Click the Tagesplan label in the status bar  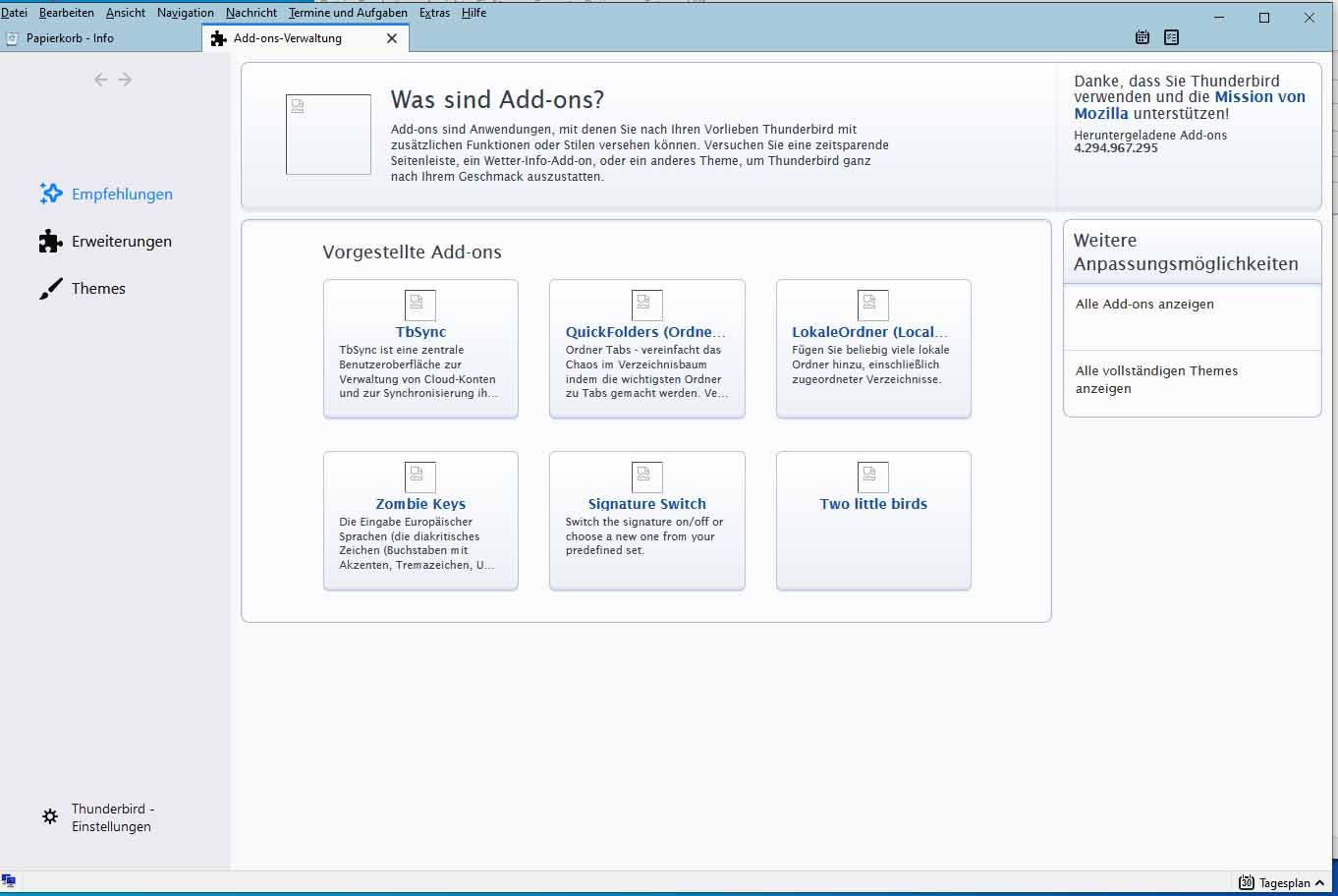click(1284, 883)
